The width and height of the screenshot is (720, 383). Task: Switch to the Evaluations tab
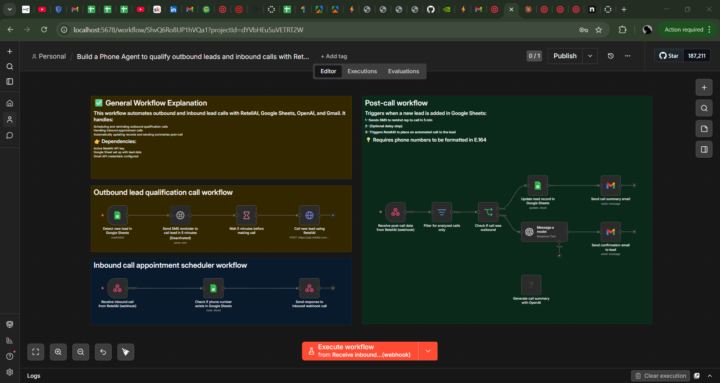pyautogui.click(x=403, y=71)
